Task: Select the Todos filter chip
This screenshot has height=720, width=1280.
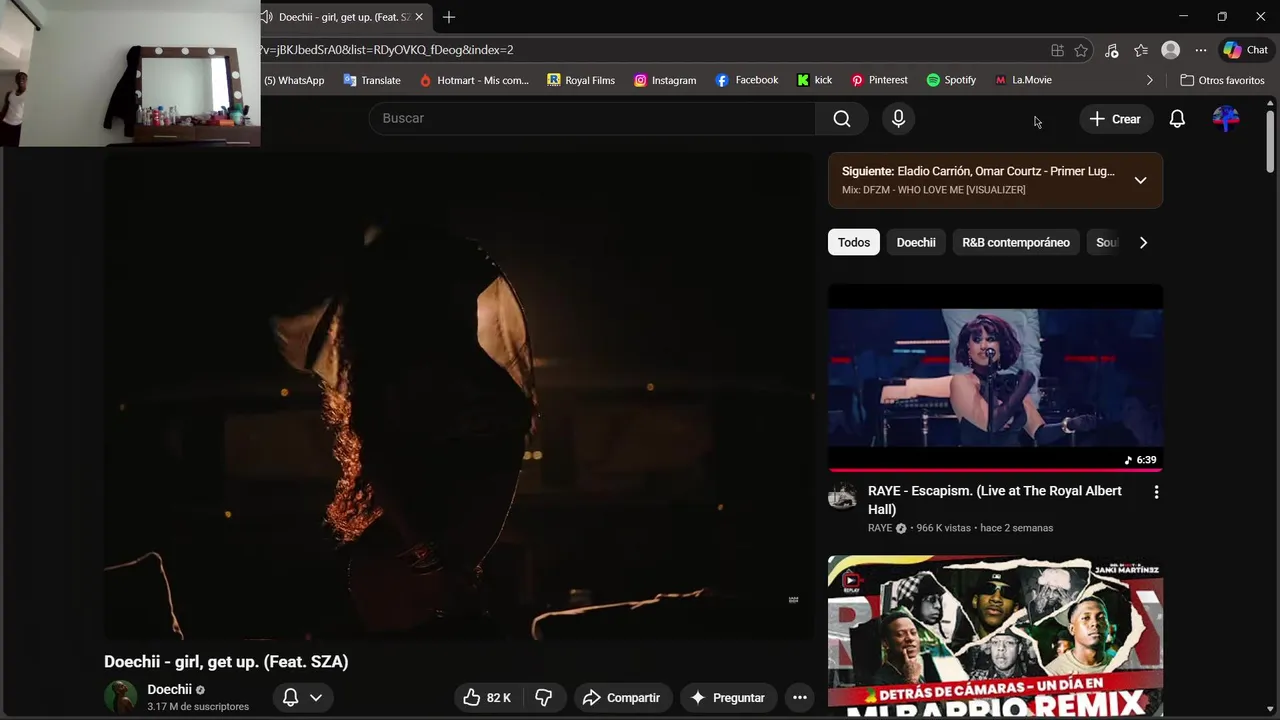Action: 854,243
